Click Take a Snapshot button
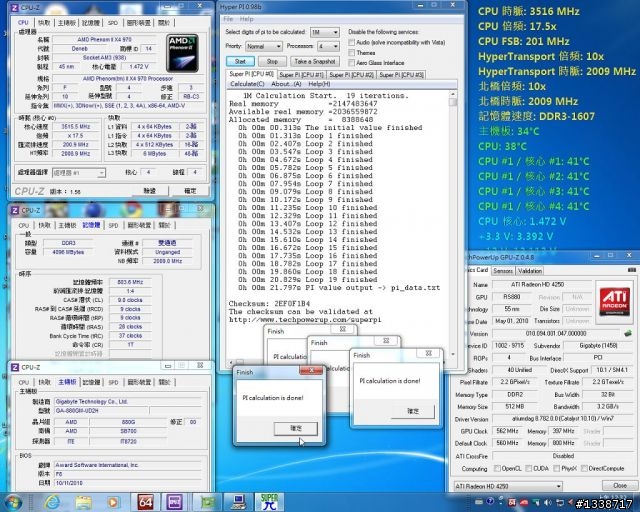Screen dimensions: 640x512 point(315,62)
